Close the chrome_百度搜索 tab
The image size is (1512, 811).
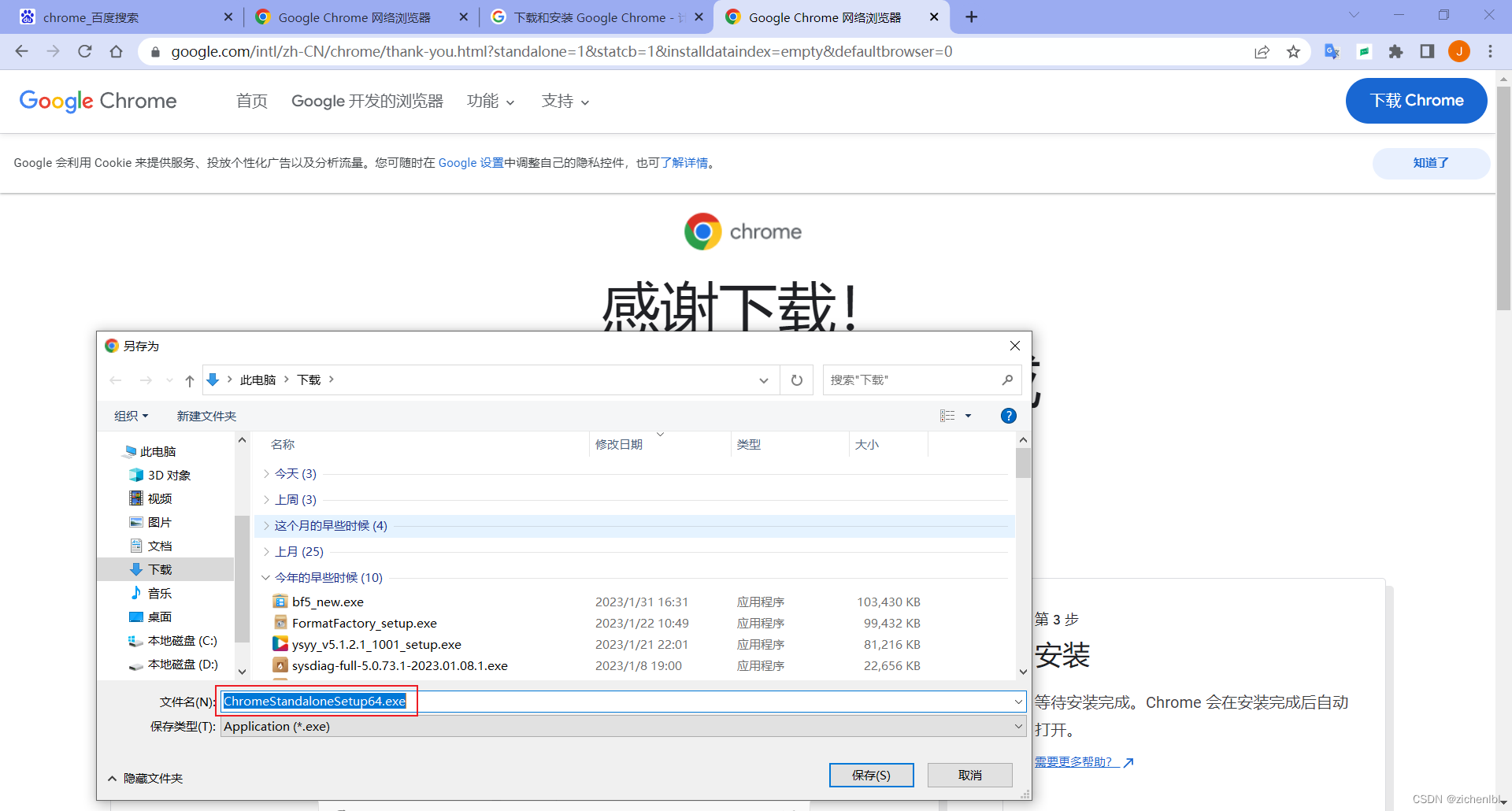228,17
